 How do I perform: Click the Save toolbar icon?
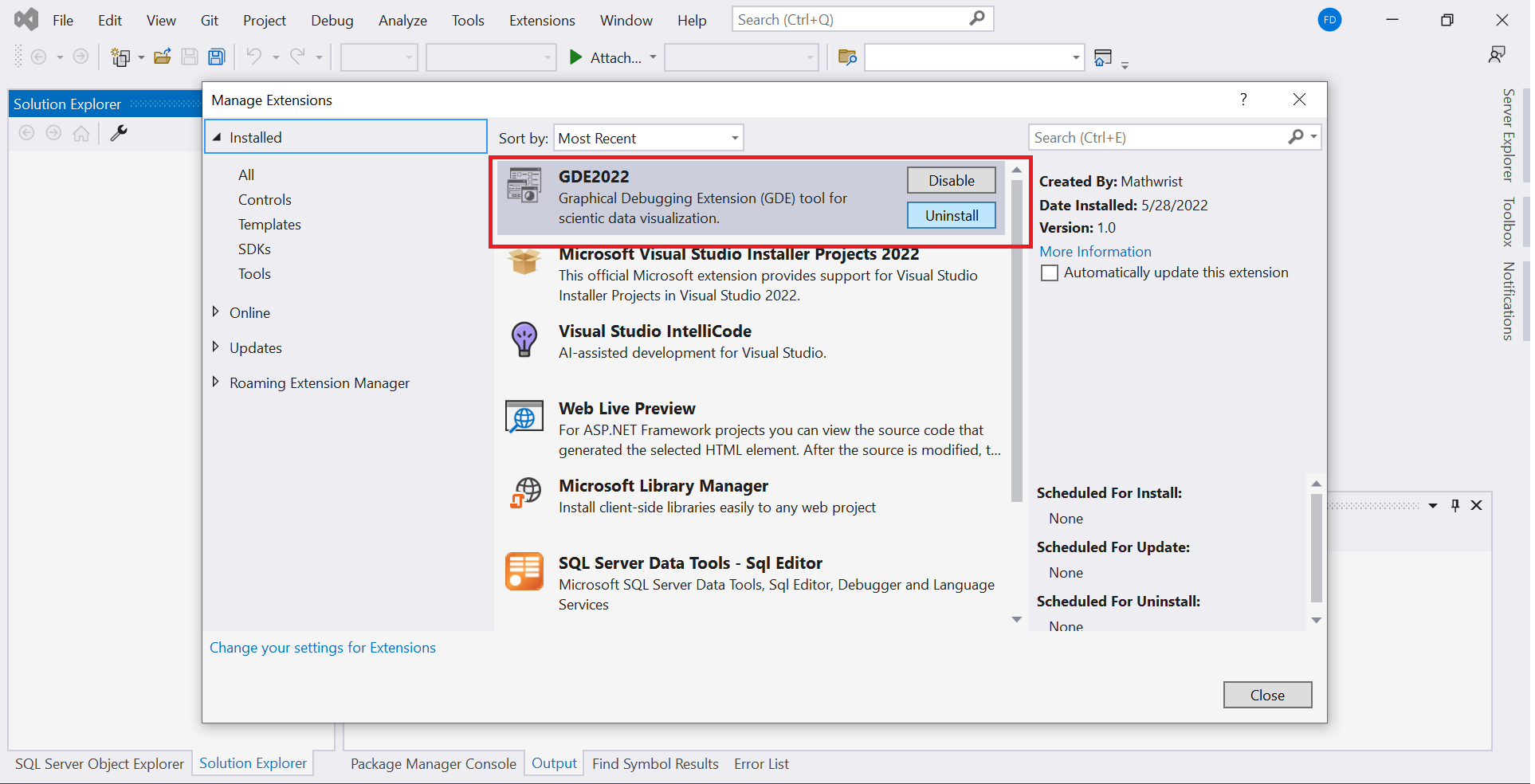(x=190, y=57)
